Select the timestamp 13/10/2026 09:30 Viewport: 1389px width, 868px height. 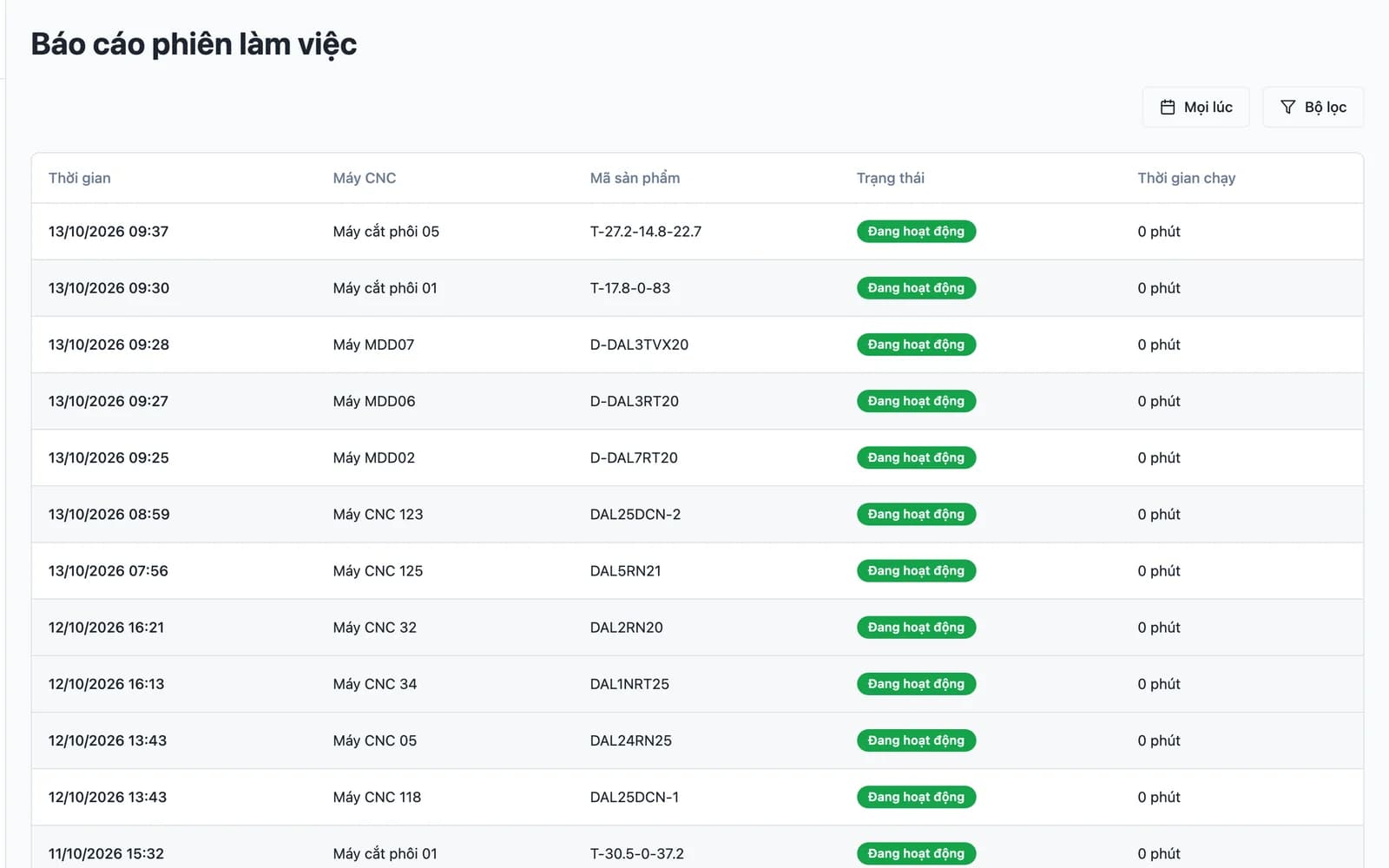[x=109, y=288]
